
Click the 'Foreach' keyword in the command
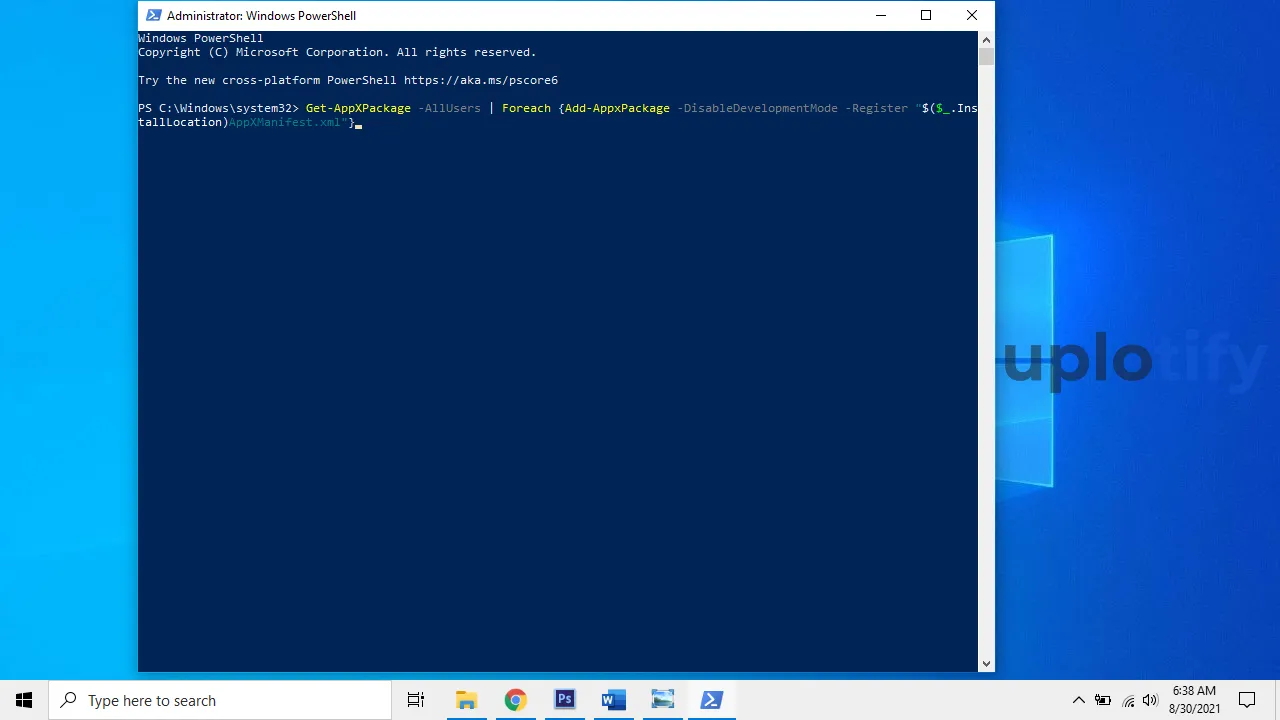526,108
